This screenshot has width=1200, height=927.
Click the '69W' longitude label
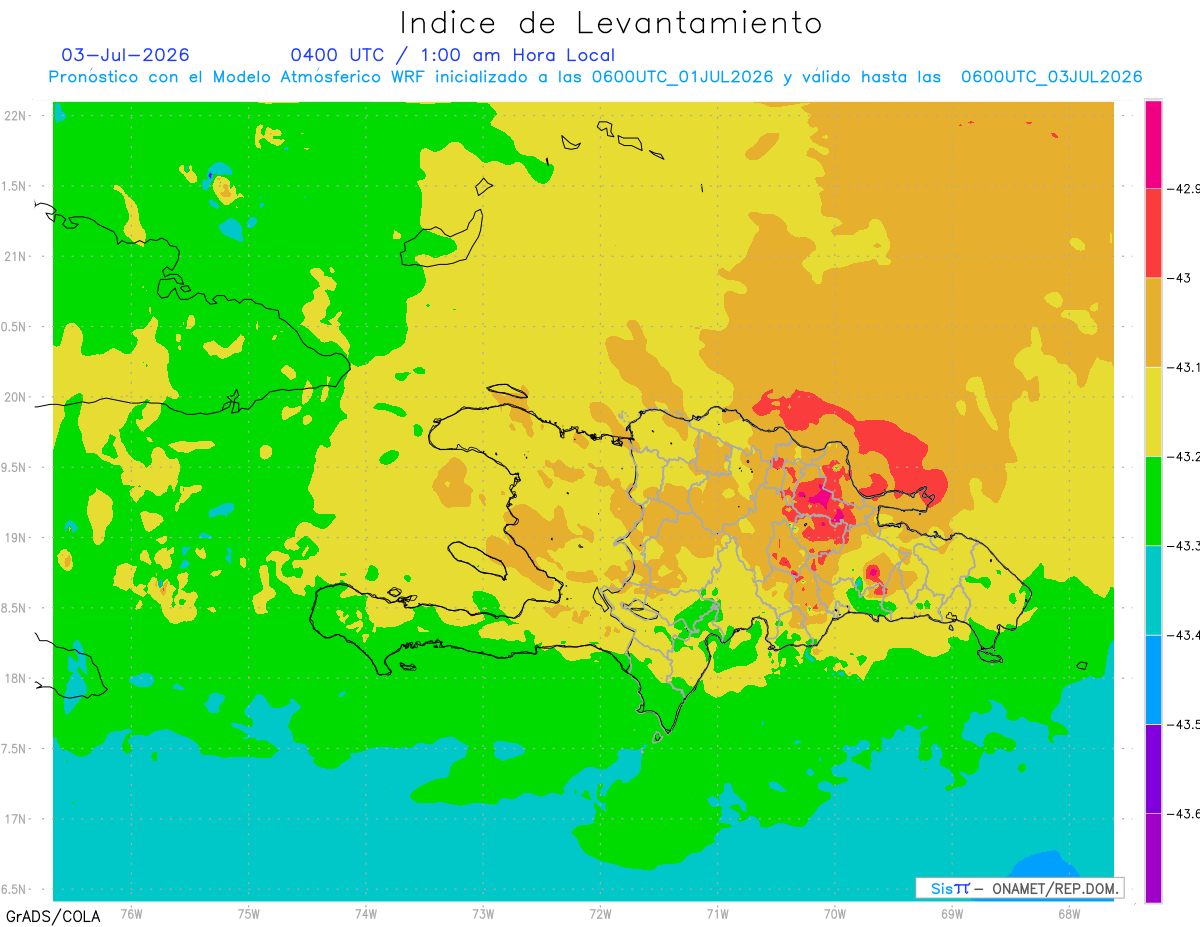[x=952, y=913]
